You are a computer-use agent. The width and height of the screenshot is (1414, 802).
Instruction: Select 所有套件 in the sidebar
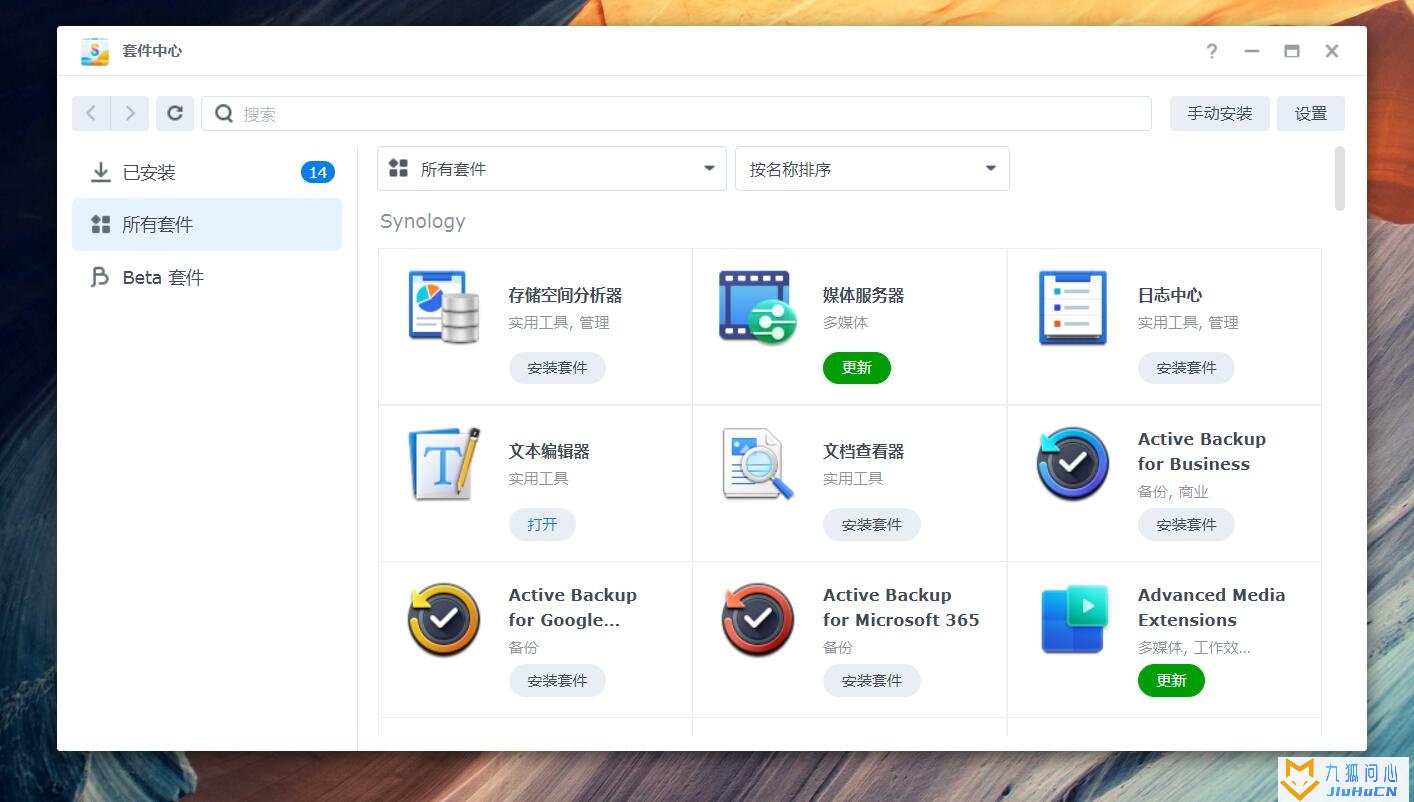click(207, 224)
